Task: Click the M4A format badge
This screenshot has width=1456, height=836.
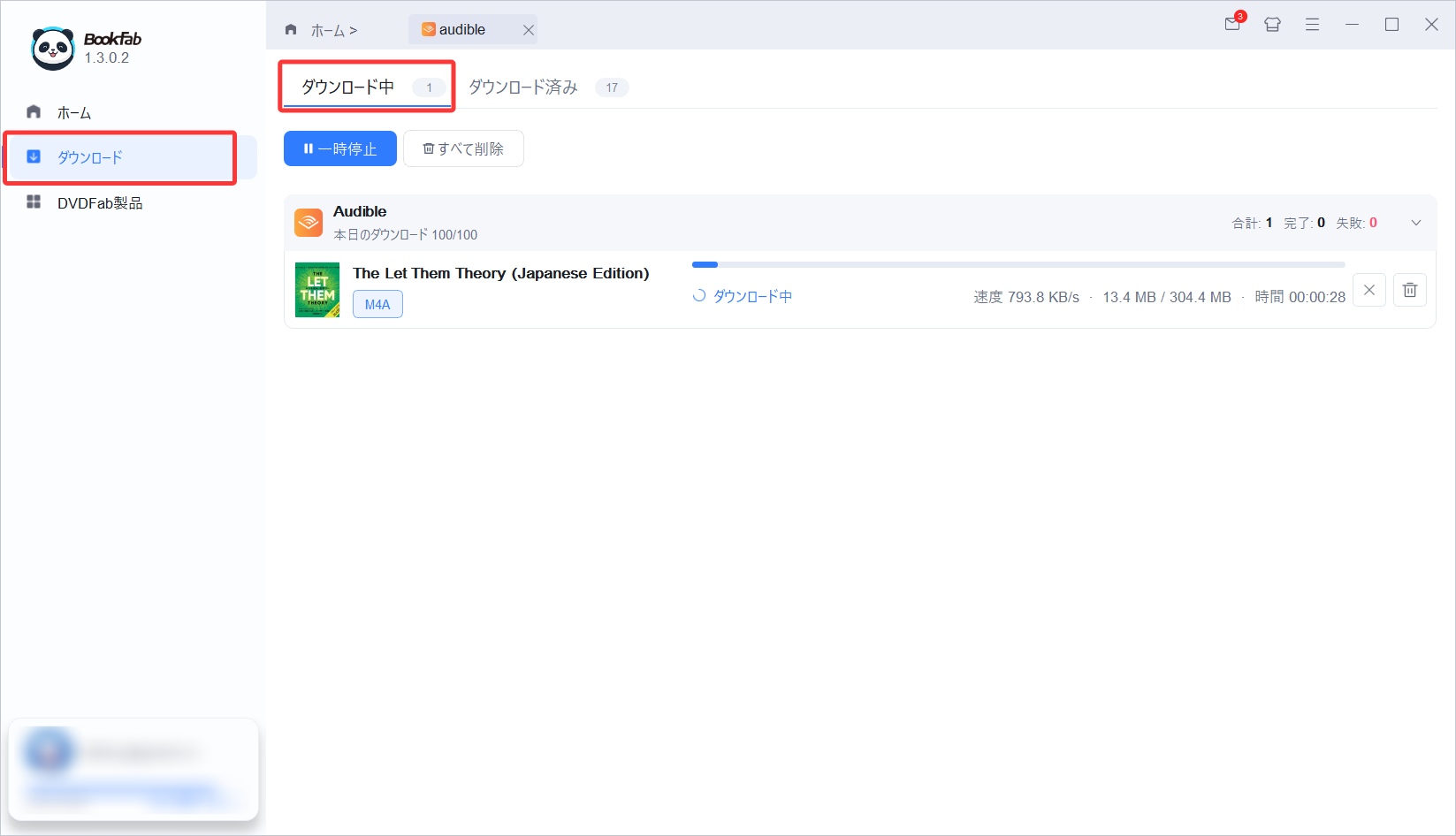Action: coord(377,304)
